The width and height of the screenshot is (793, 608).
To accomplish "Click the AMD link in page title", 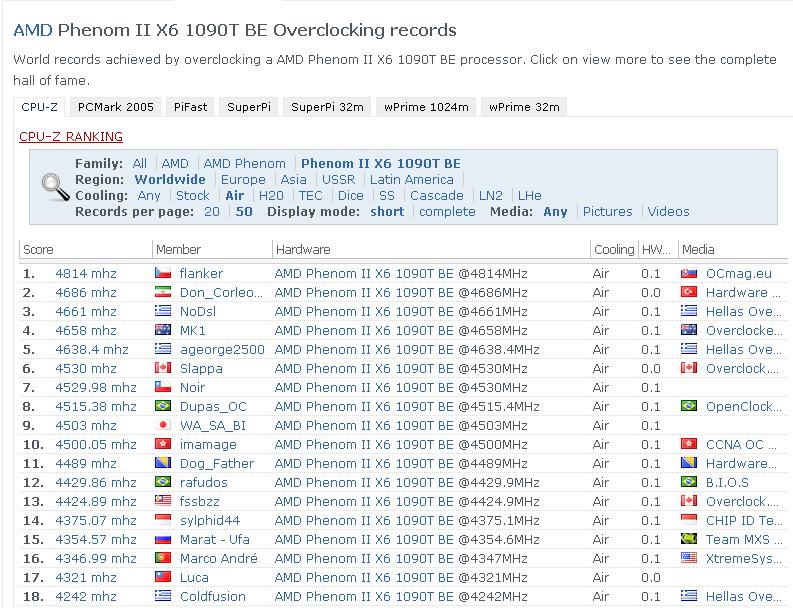I will [33, 30].
